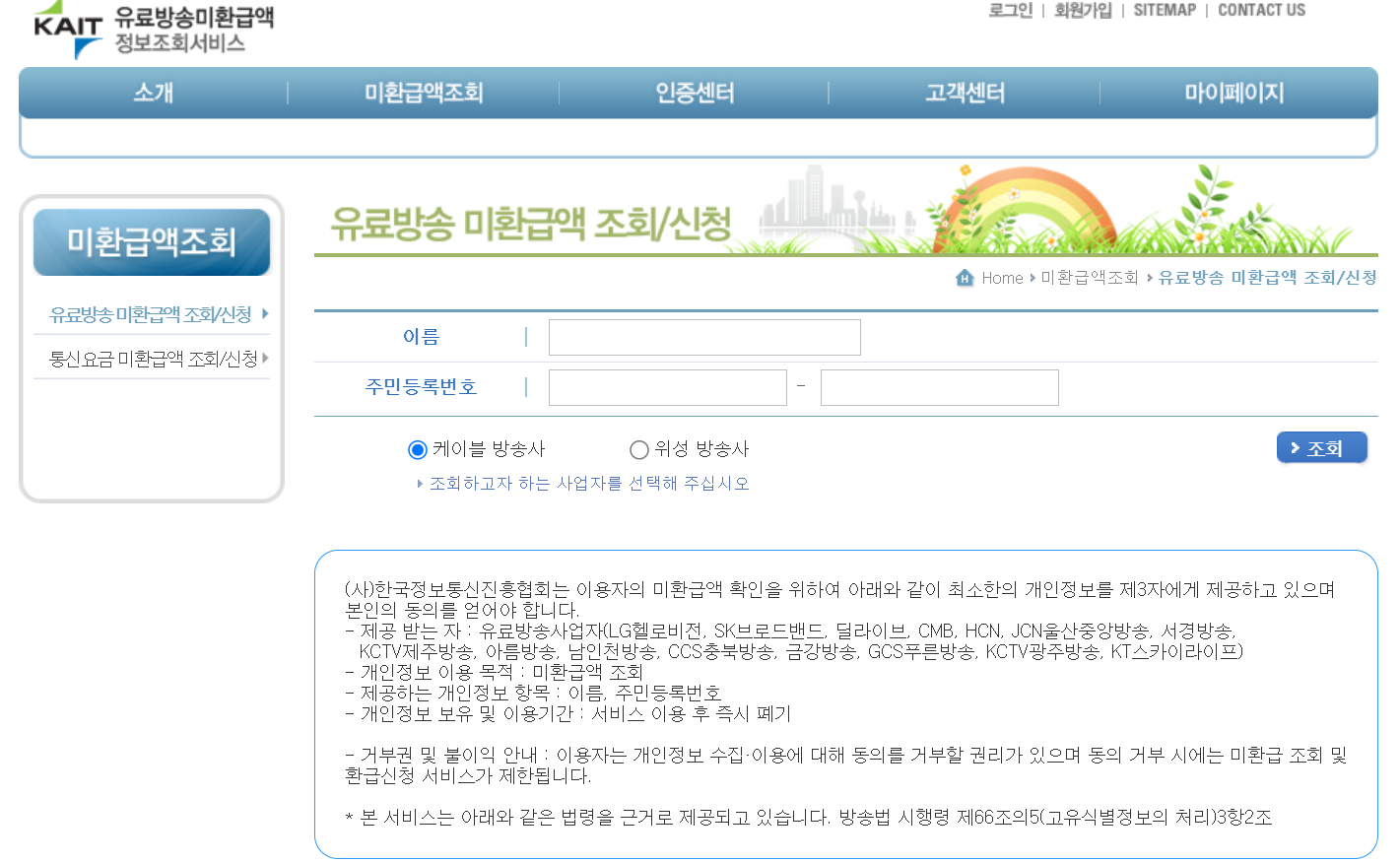Click 유료방송 미환급액 조회/신청 in the breadcrumb
1400x863 pixels.
[x=1267, y=278]
